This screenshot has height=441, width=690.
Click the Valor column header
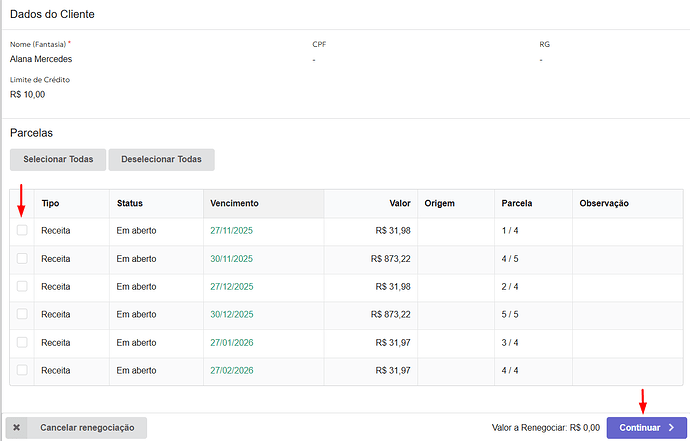click(399, 203)
